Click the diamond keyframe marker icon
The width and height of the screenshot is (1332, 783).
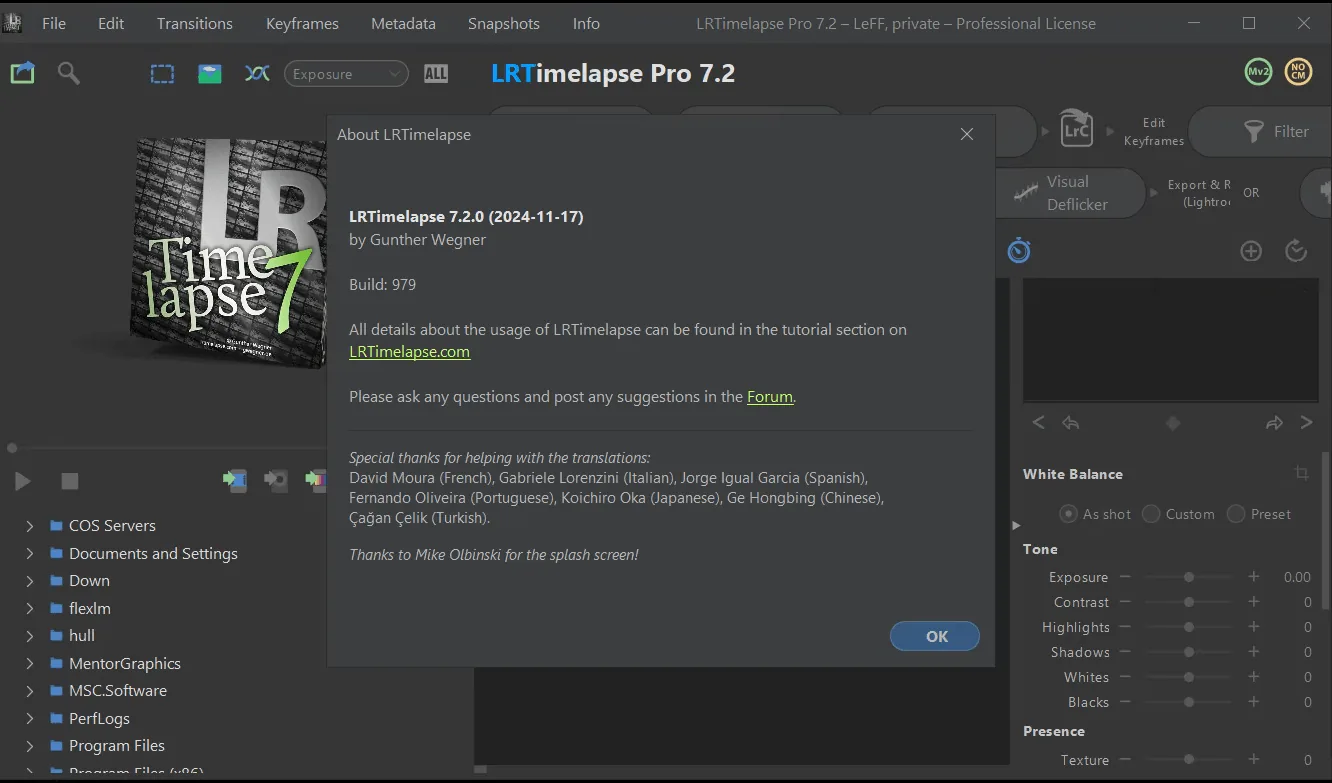tap(1173, 423)
